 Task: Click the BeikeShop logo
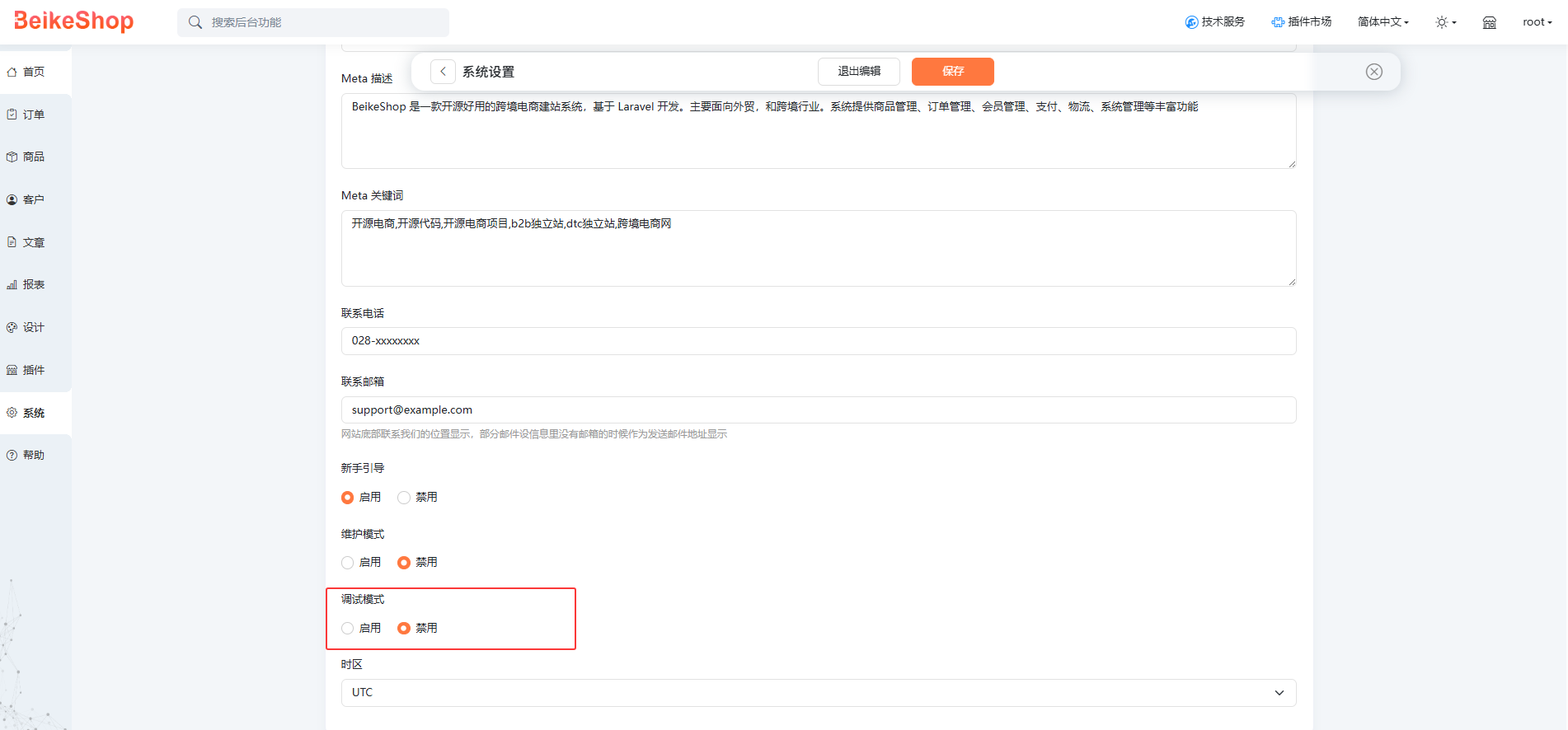(73, 21)
